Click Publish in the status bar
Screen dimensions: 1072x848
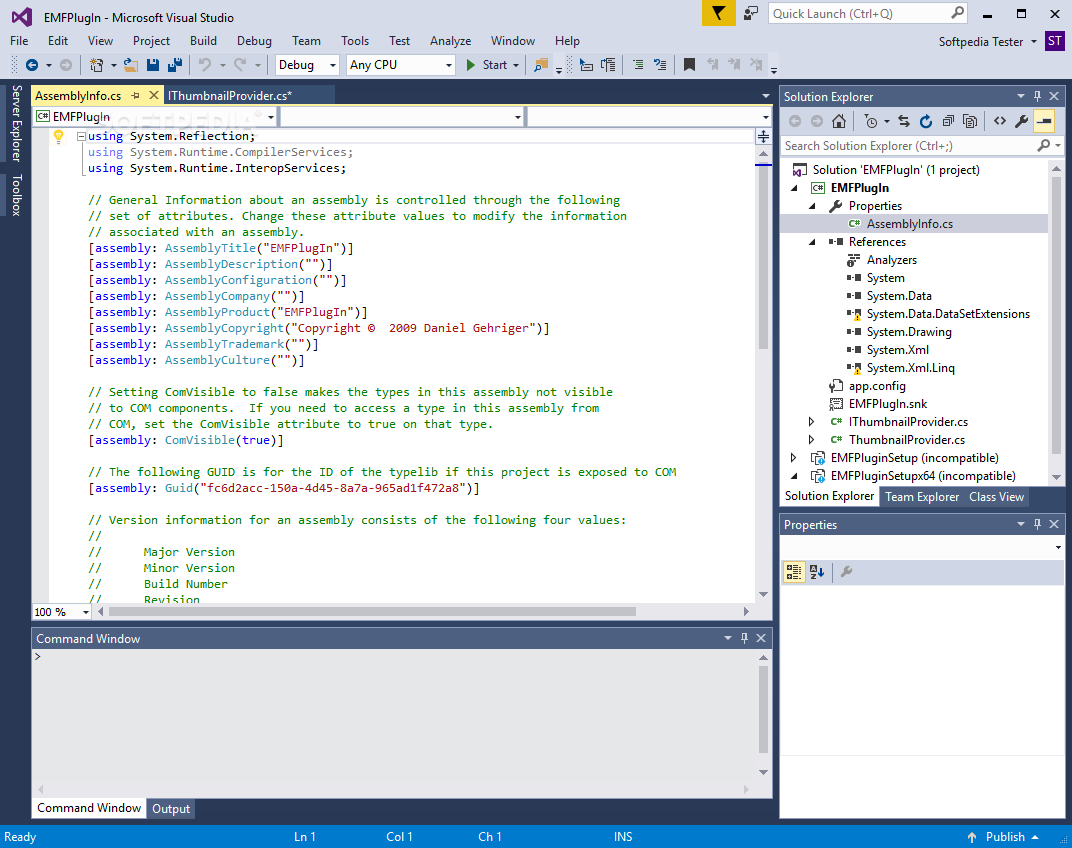pyautogui.click(x=1005, y=837)
